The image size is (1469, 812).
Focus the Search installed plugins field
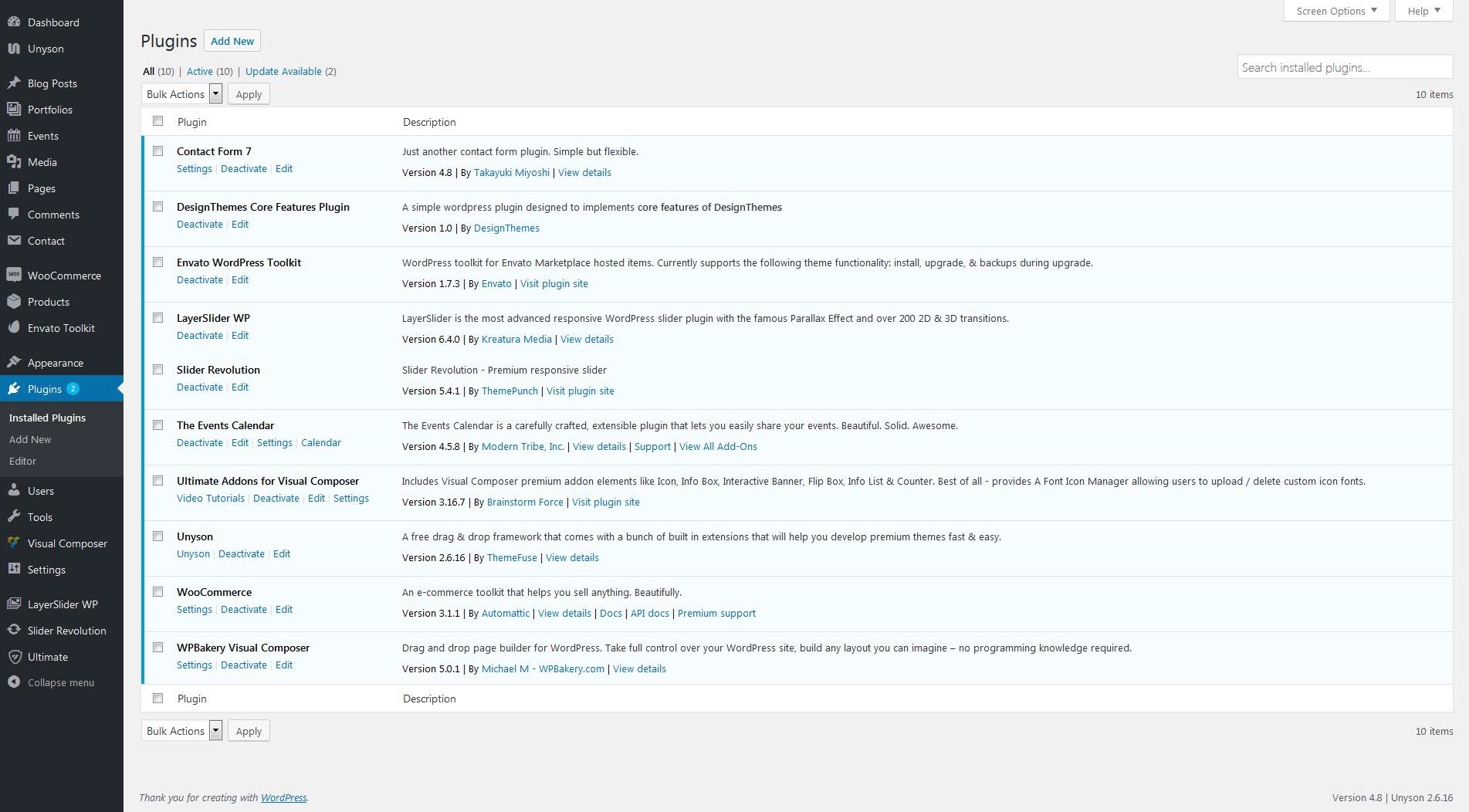[x=1344, y=68]
